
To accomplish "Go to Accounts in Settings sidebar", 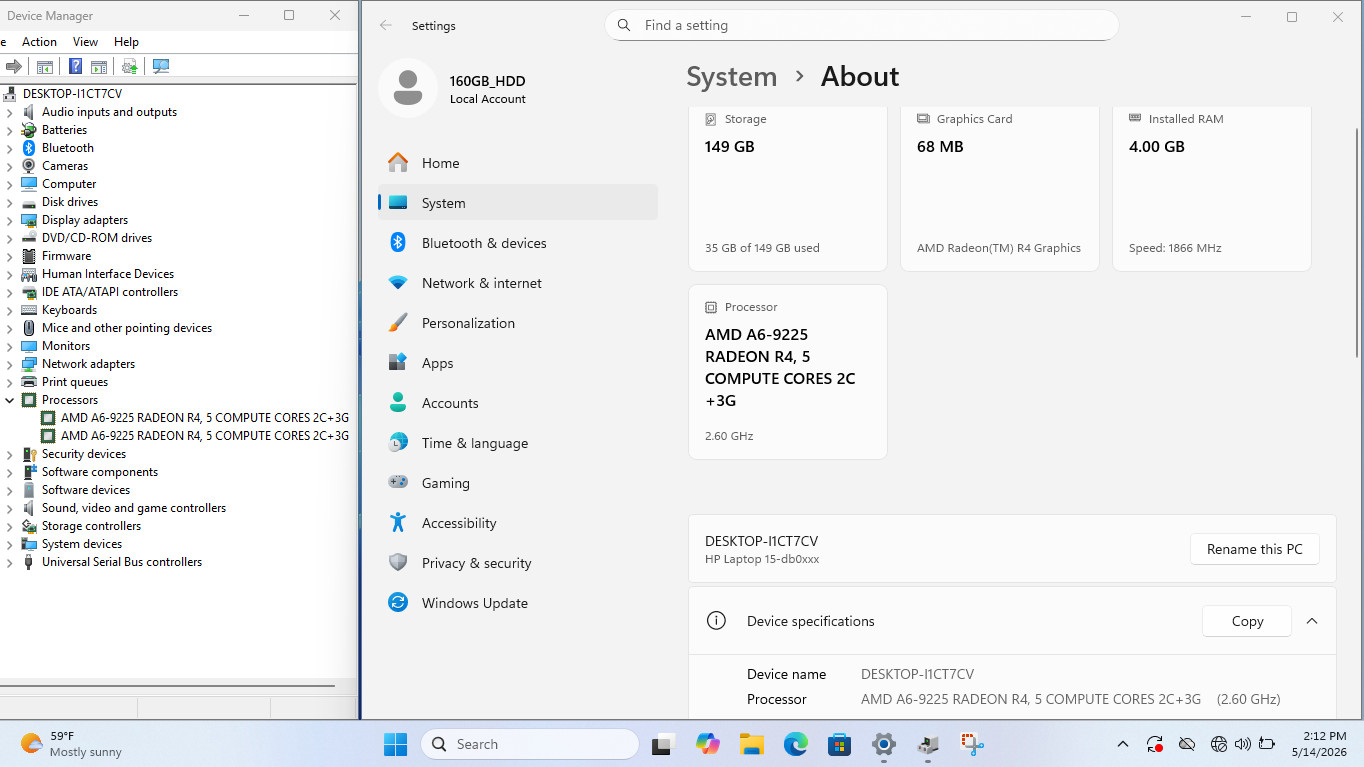I will pos(518,403).
